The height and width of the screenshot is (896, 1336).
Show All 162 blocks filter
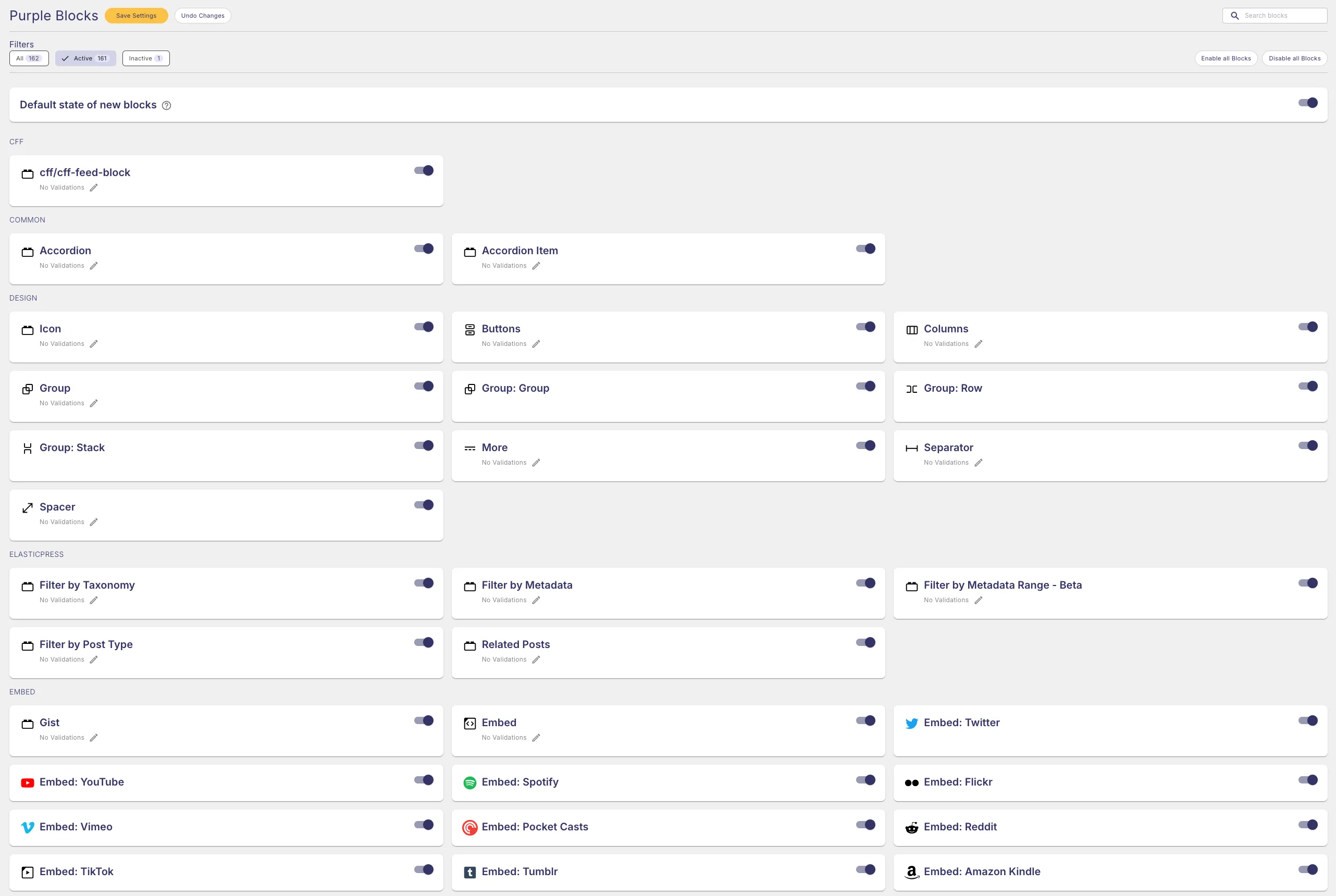pyautogui.click(x=29, y=58)
